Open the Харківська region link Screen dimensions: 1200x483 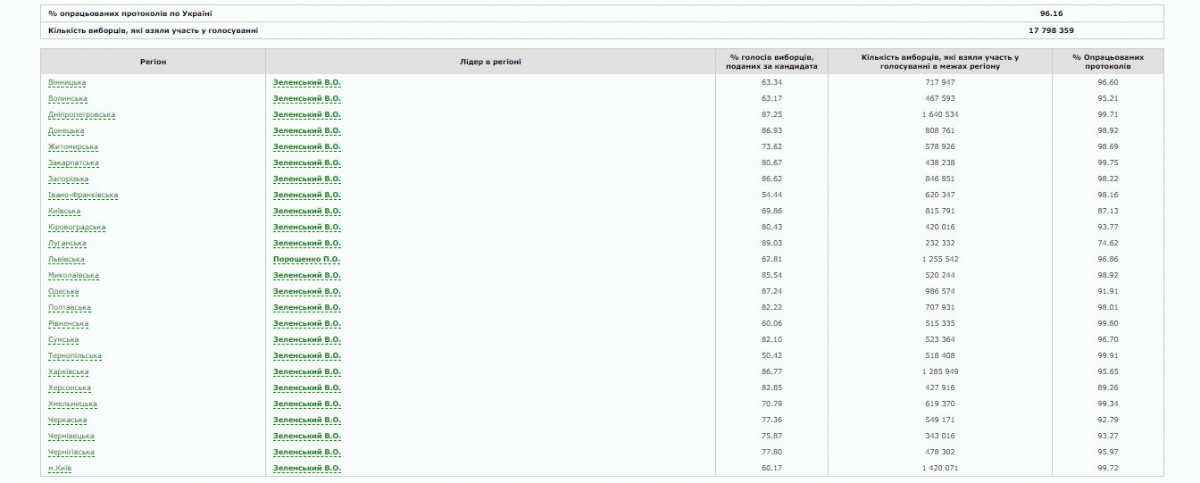point(69,371)
